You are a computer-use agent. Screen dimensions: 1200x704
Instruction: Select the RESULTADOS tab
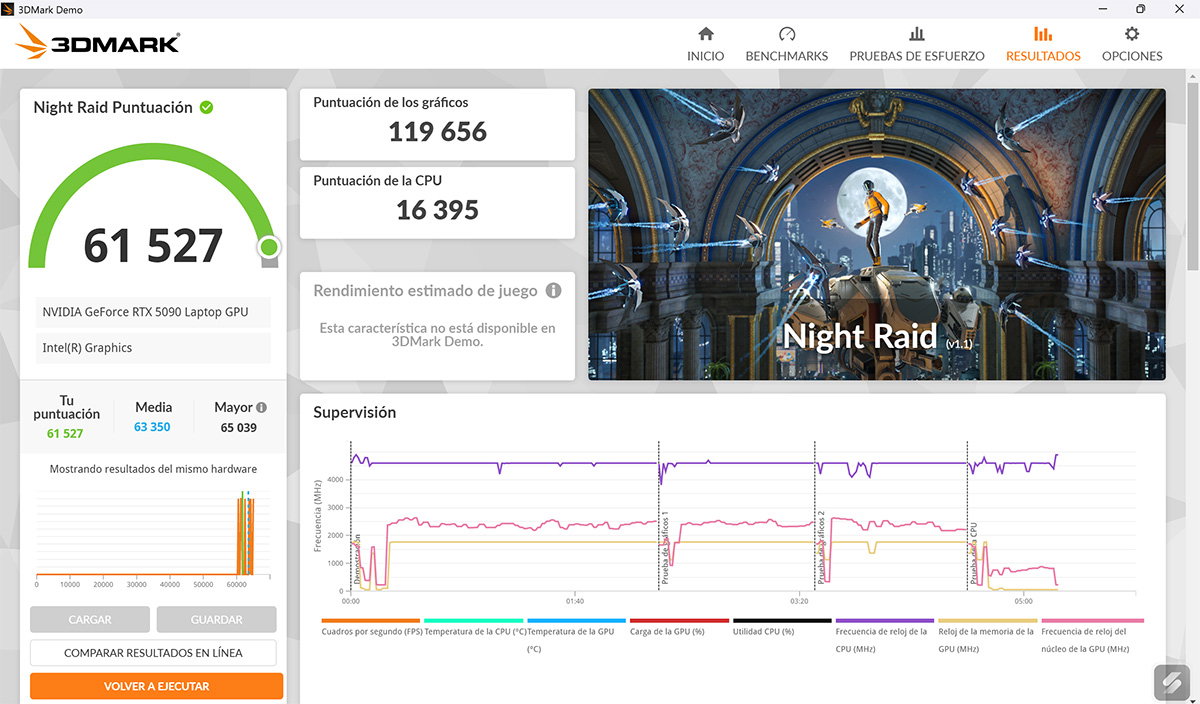click(x=1043, y=44)
